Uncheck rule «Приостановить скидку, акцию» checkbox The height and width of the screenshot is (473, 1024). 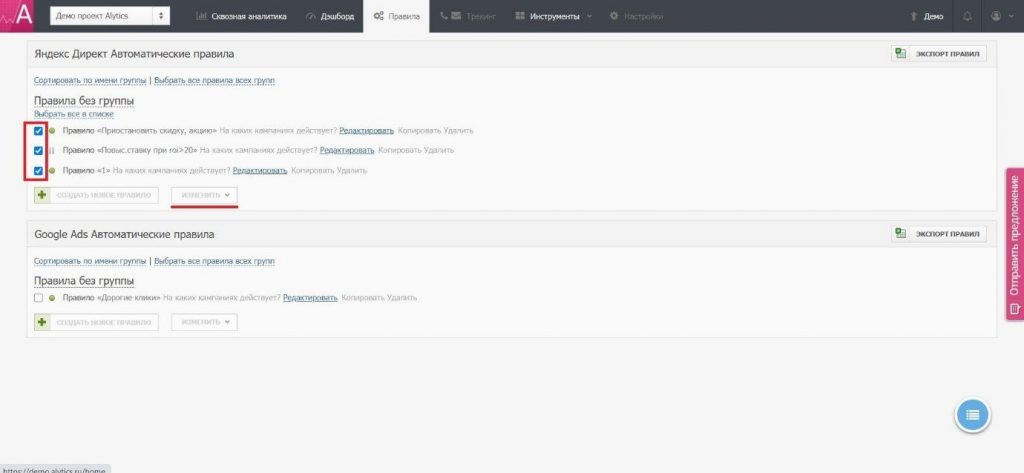click(x=39, y=131)
